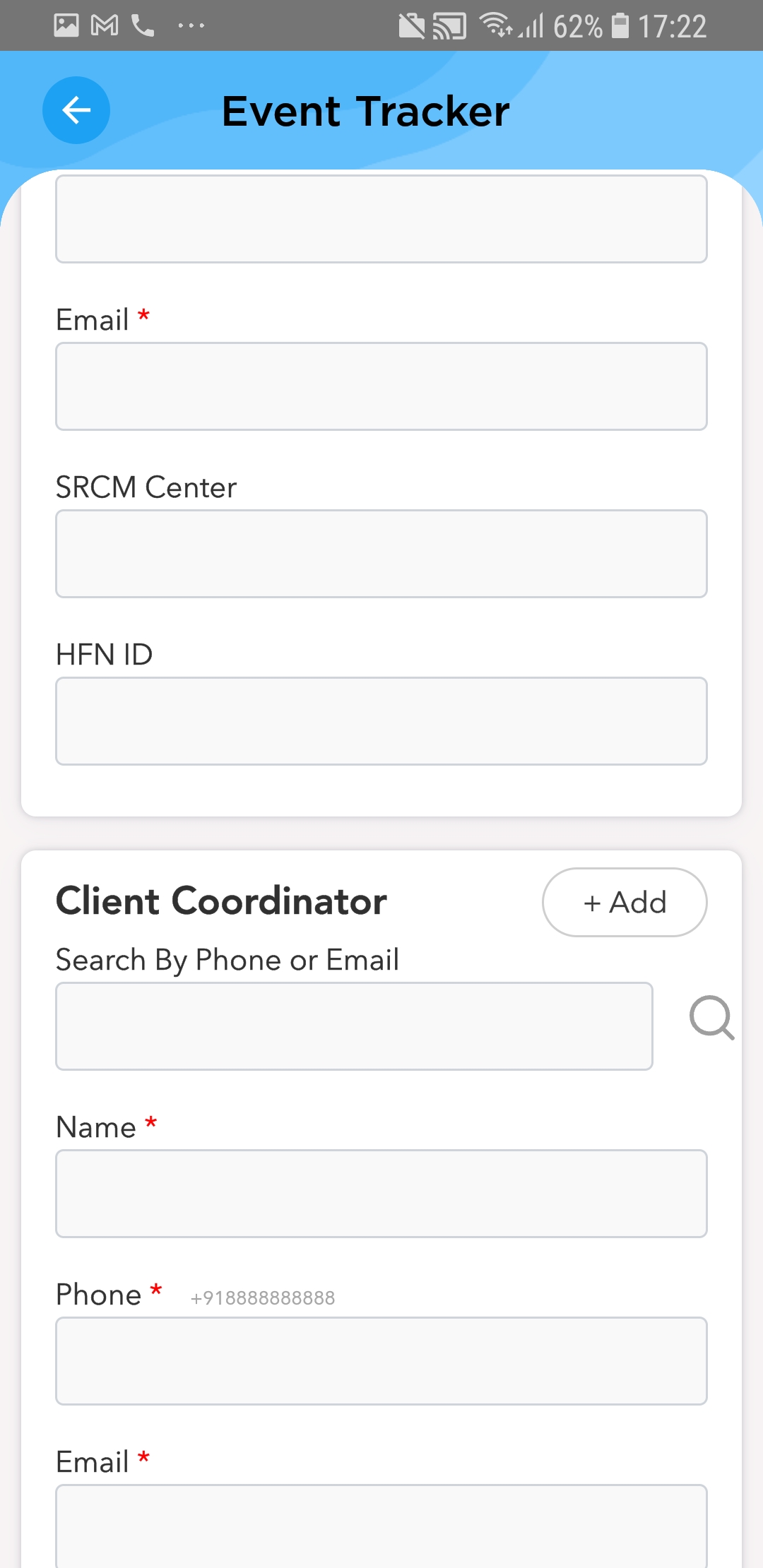
Task: Tap the phone call icon in status bar
Action: click(143, 27)
